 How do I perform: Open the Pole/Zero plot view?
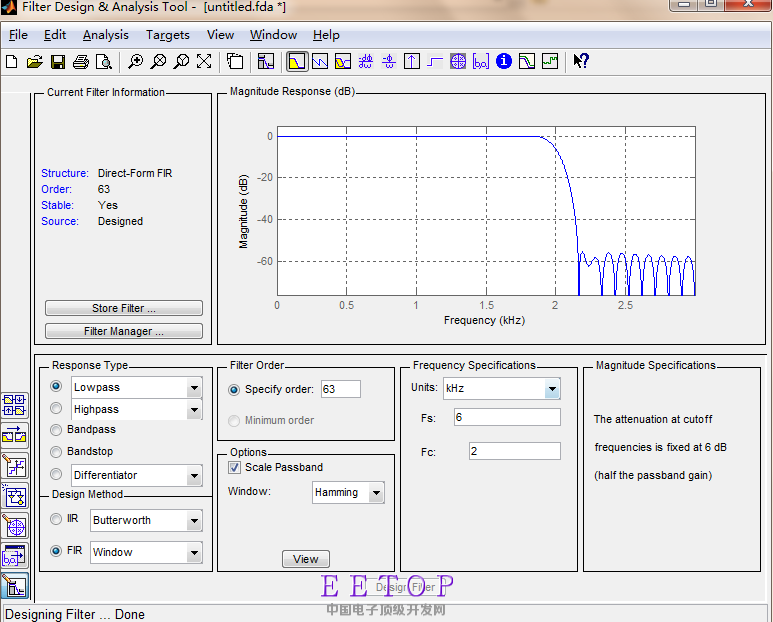click(458, 62)
